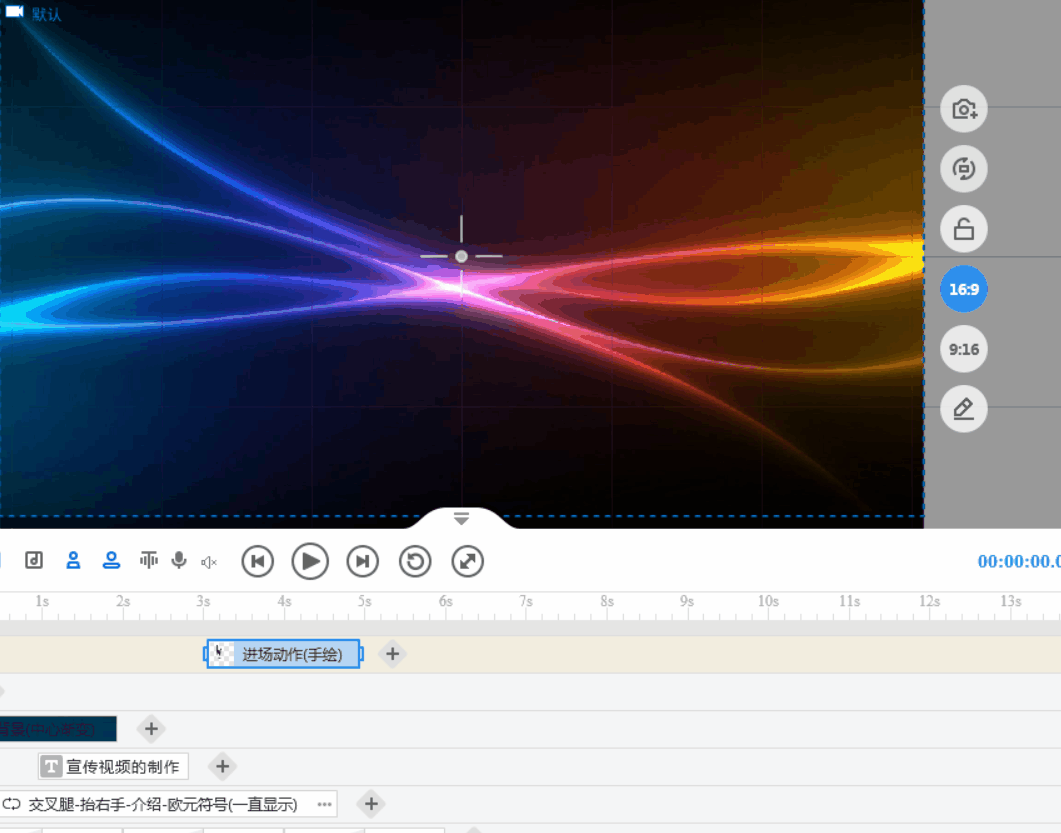Open options for 交叉腿-抬右手 action

[x=325, y=804]
